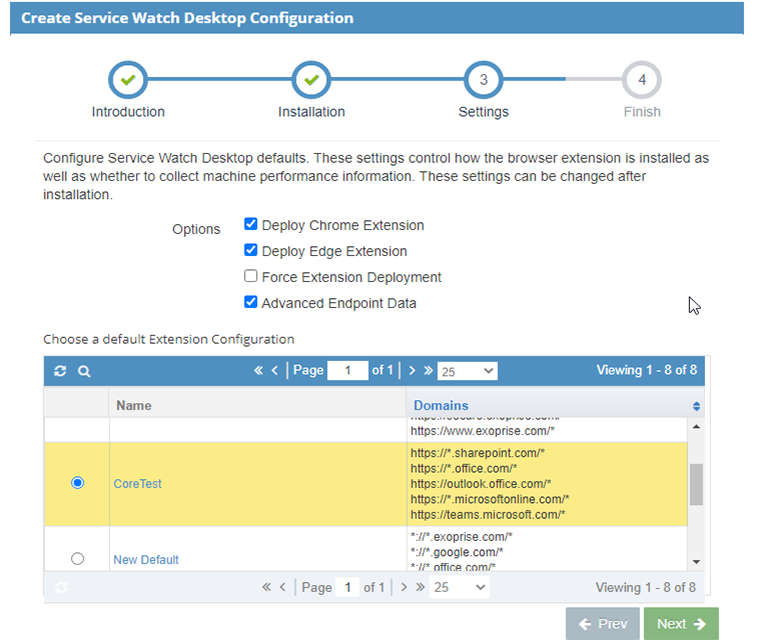Go to previous page in top pager

pos(275,370)
